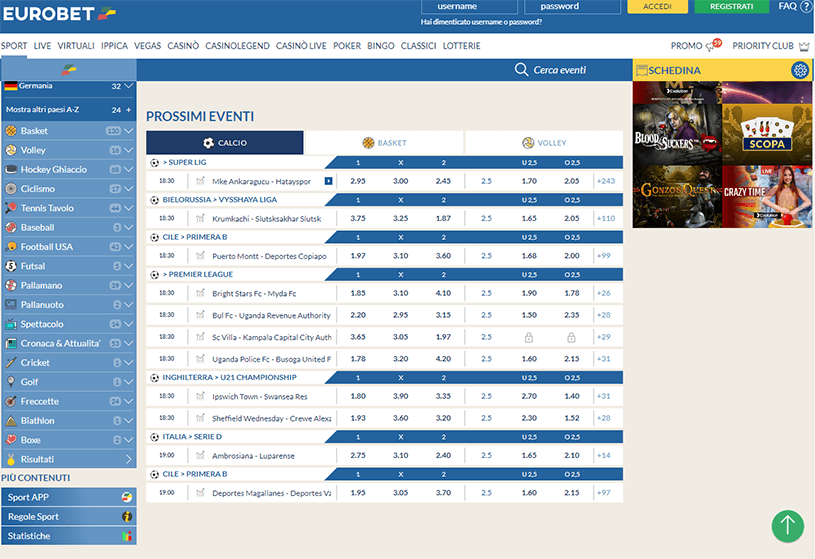Click the green scroll-to-top arrow button
This screenshot has width=815, height=559.
[x=787, y=526]
